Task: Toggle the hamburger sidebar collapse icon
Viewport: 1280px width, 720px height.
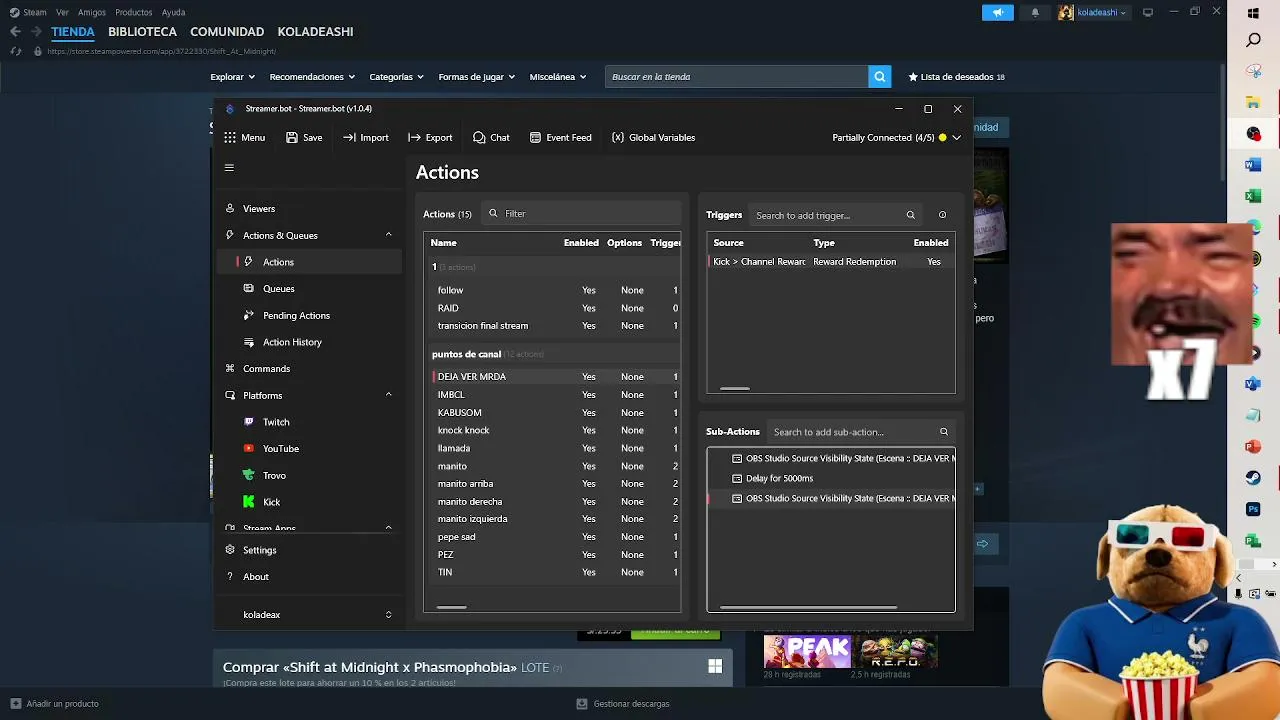Action: (229, 168)
